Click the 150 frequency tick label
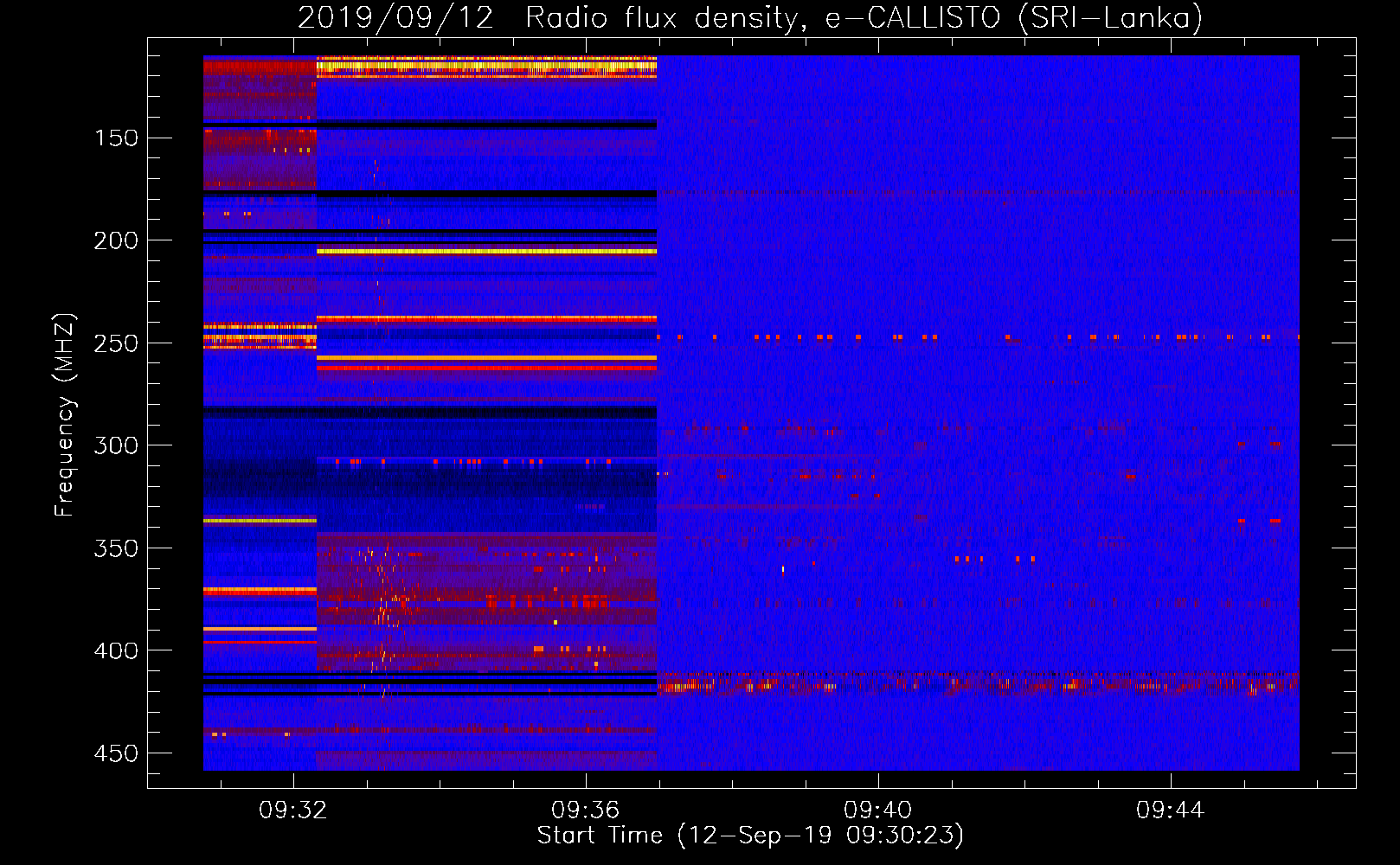 point(116,138)
